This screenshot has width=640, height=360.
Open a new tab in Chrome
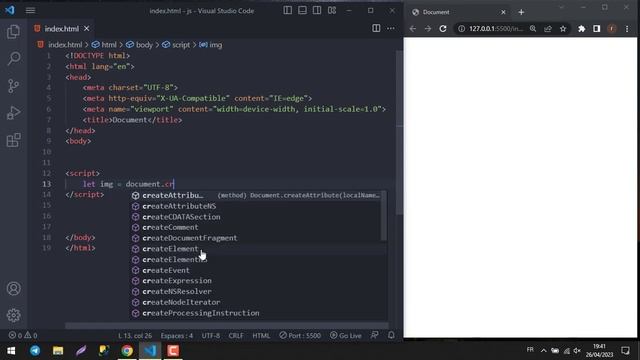click(521, 12)
